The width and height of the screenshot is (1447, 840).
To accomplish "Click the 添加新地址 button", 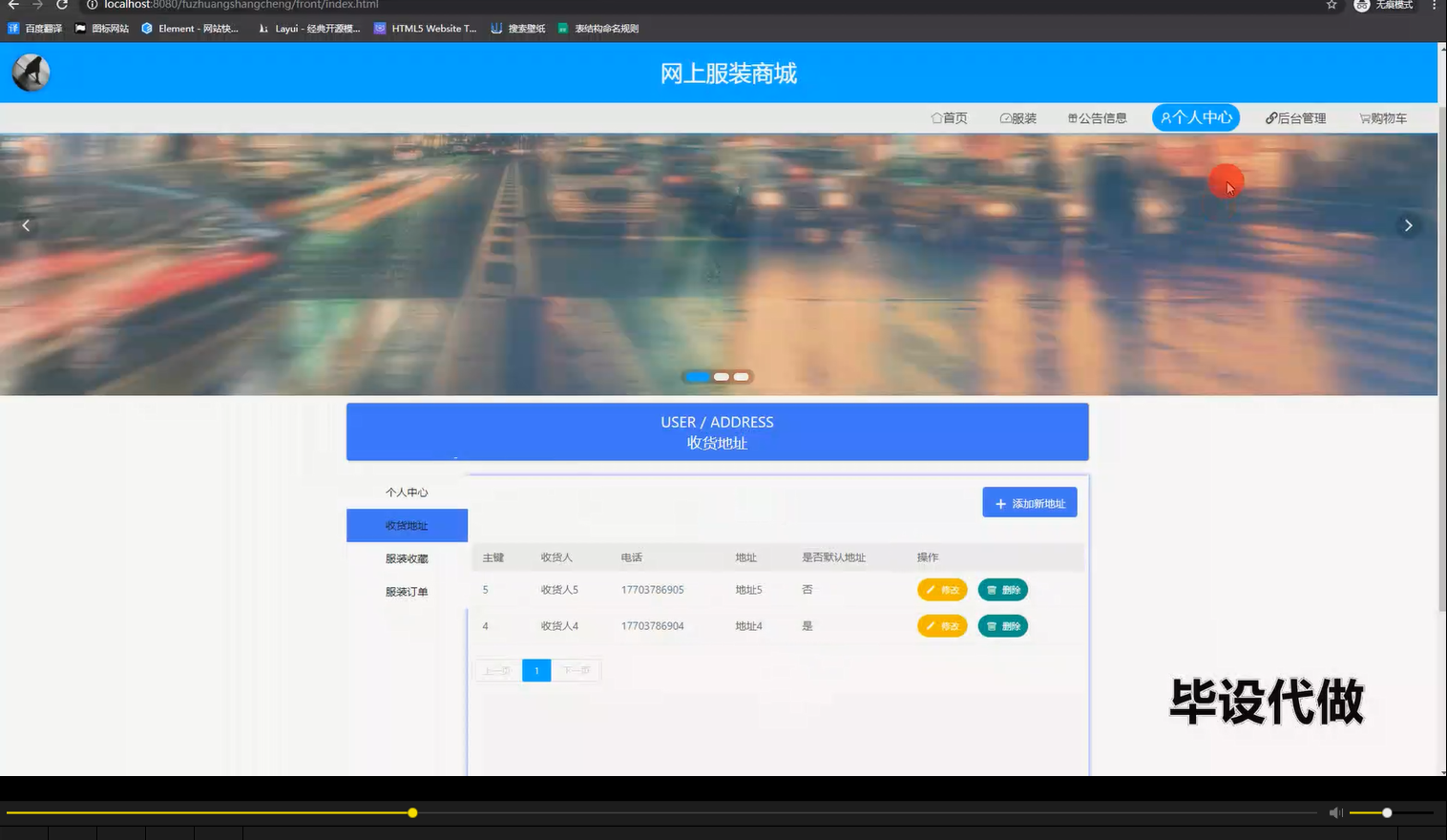I will [x=1029, y=502].
